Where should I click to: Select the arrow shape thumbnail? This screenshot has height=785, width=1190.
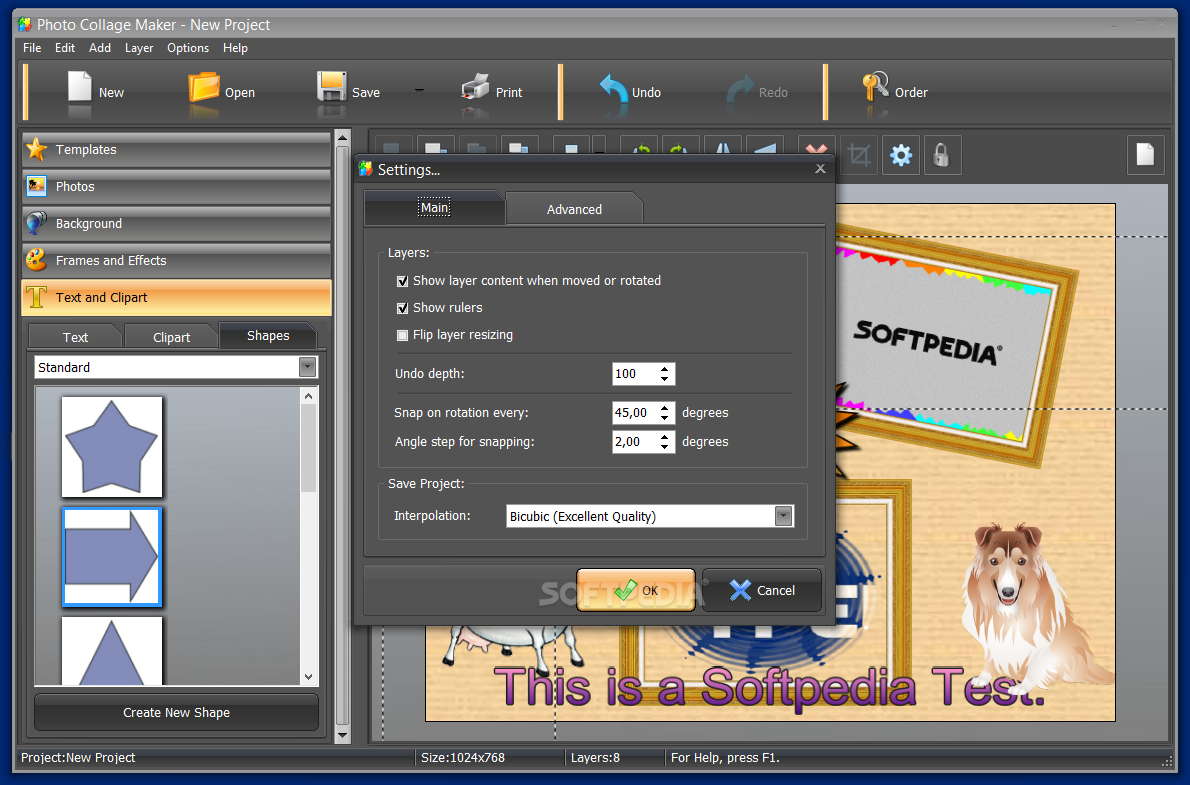[x=112, y=557]
